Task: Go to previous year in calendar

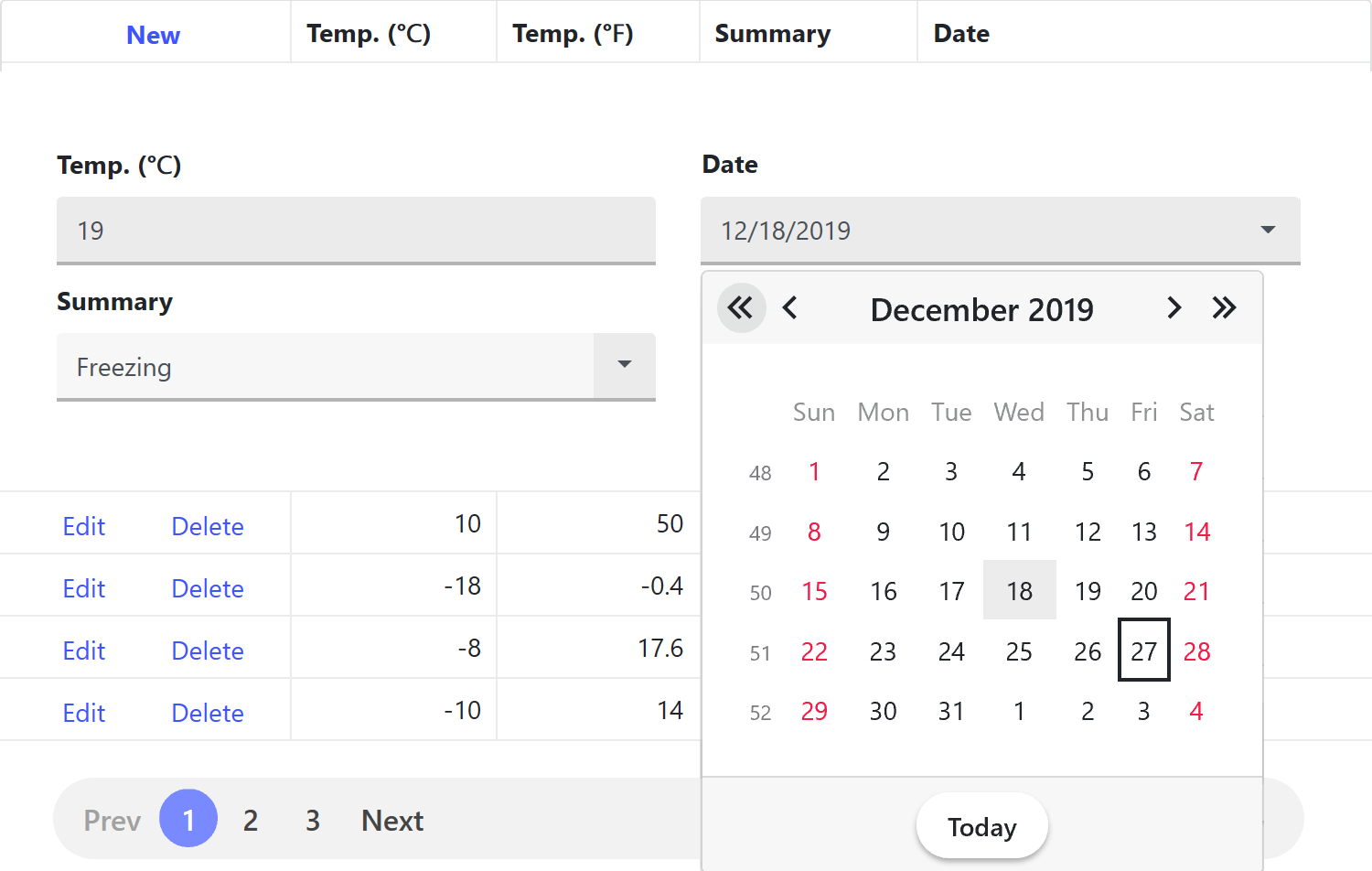Action: click(x=741, y=308)
